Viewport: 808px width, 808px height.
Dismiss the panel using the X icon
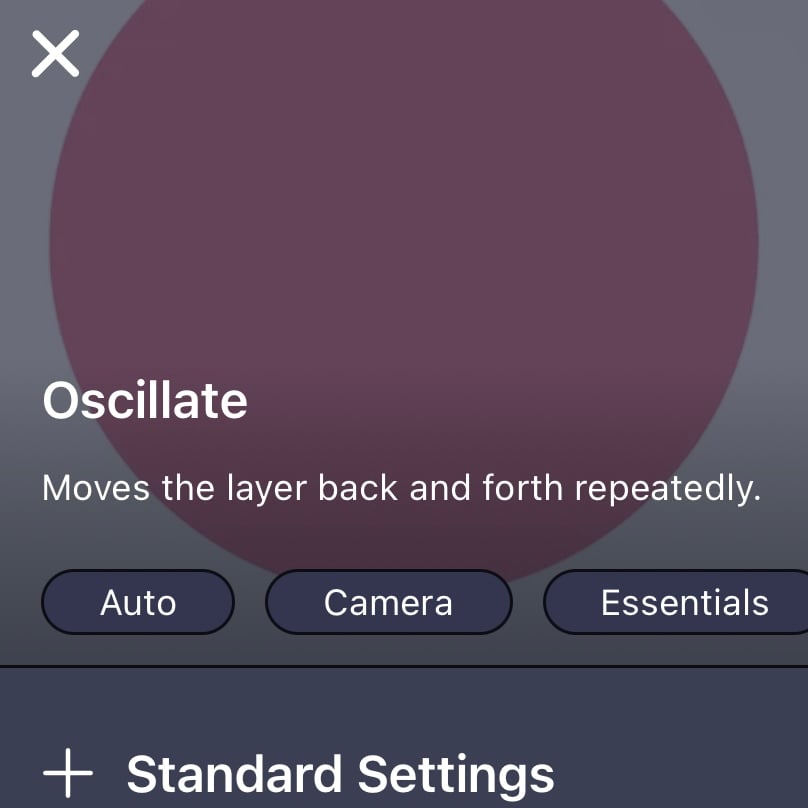(55, 53)
